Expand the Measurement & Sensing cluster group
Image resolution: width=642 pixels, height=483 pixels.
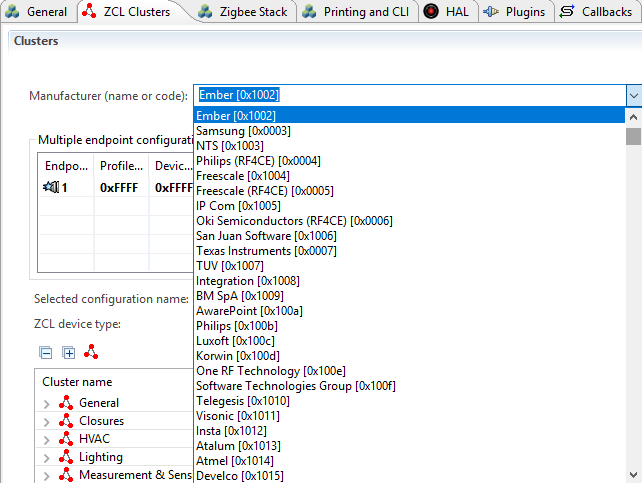[x=47, y=476]
